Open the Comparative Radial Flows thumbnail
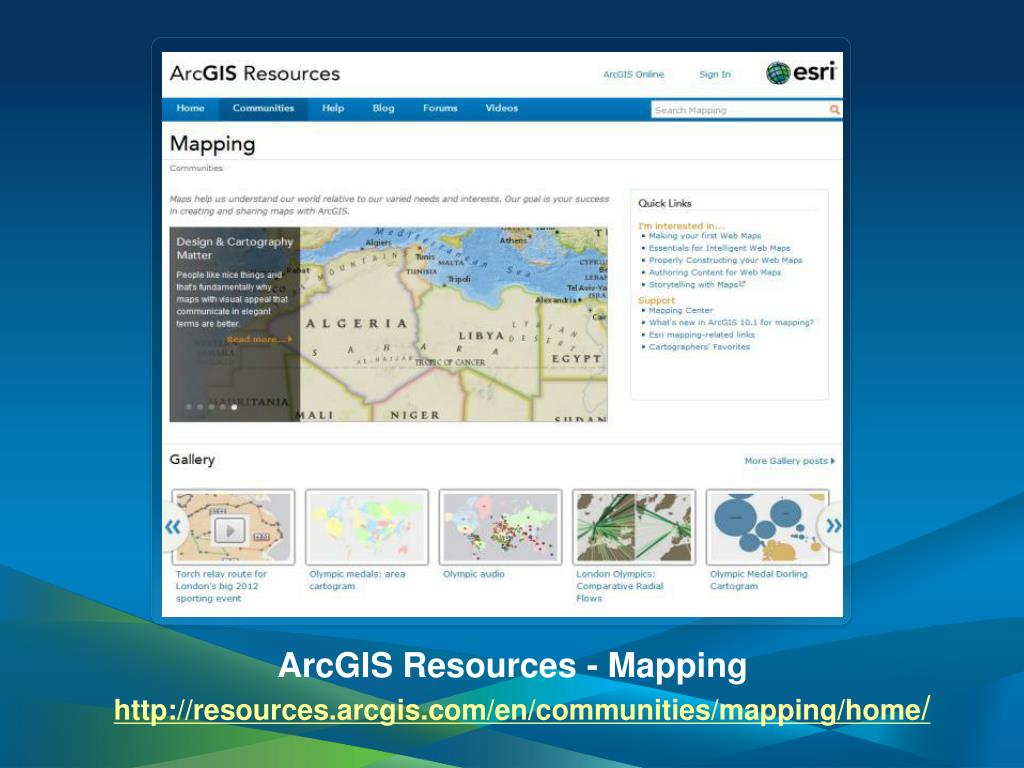1024x768 pixels. click(634, 527)
